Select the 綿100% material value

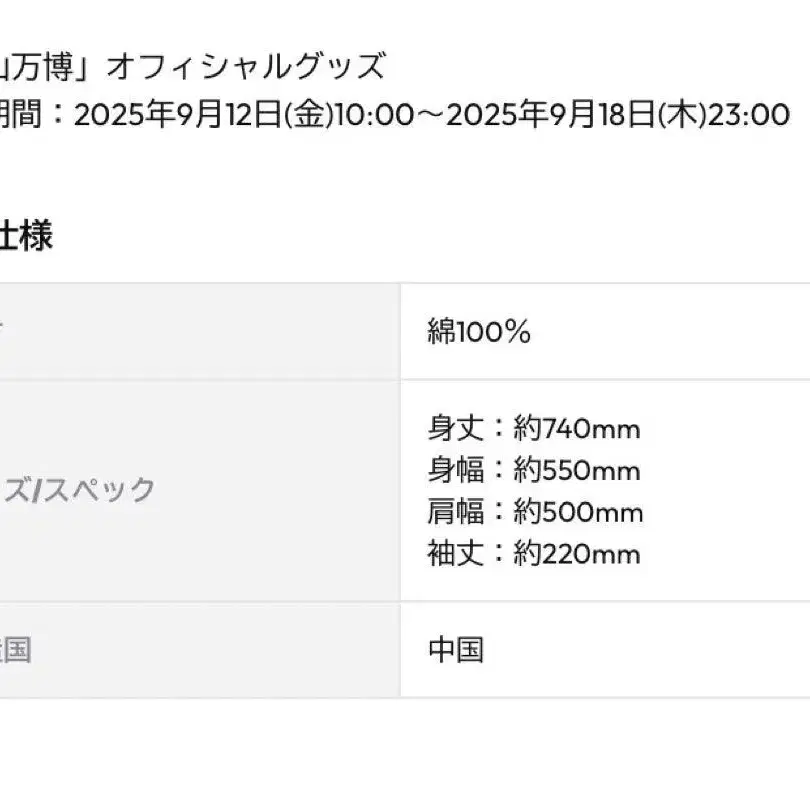[x=479, y=332]
